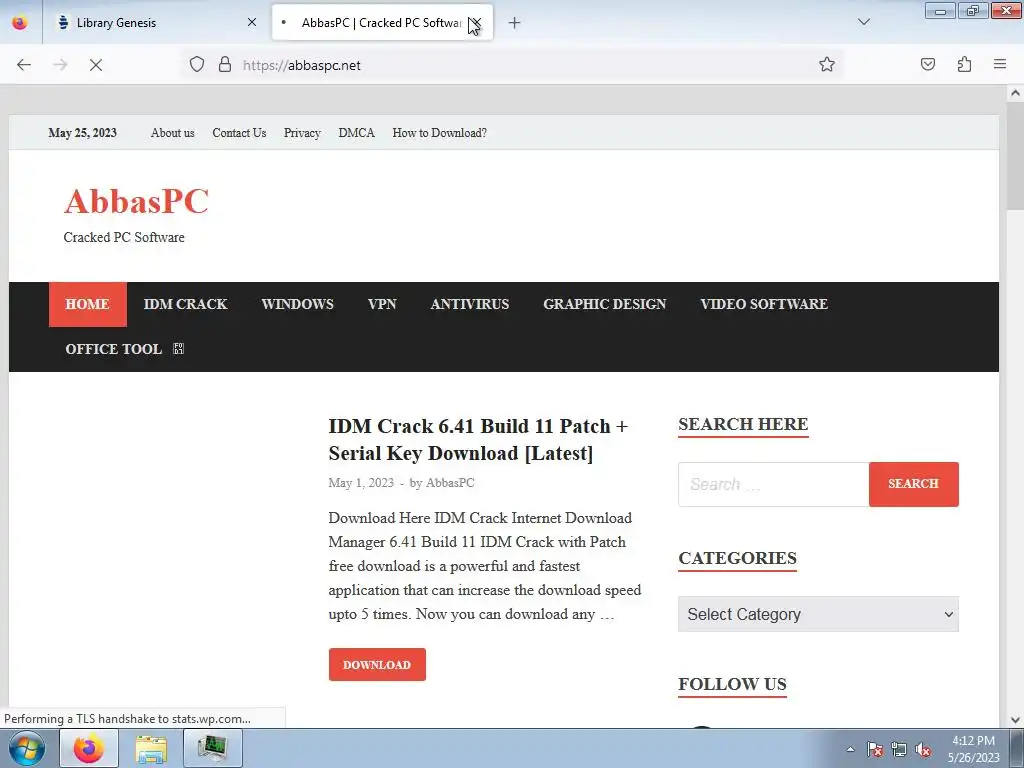Image resolution: width=1024 pixels, height=768 pixels.
Task: Open the About us page
Action: click(x=172, y=133)
